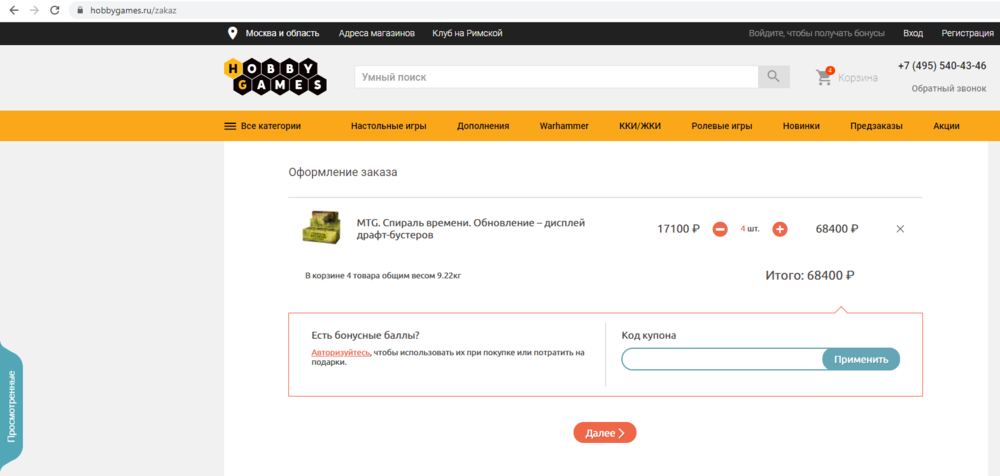The image size is (1000, 476).
Task: Open the Warhammer menu item
Action: pos(564,126)
